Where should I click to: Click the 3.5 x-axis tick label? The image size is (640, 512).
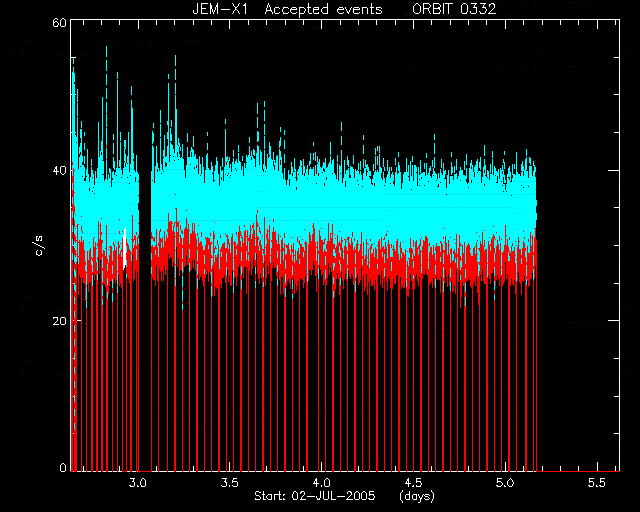229,483
